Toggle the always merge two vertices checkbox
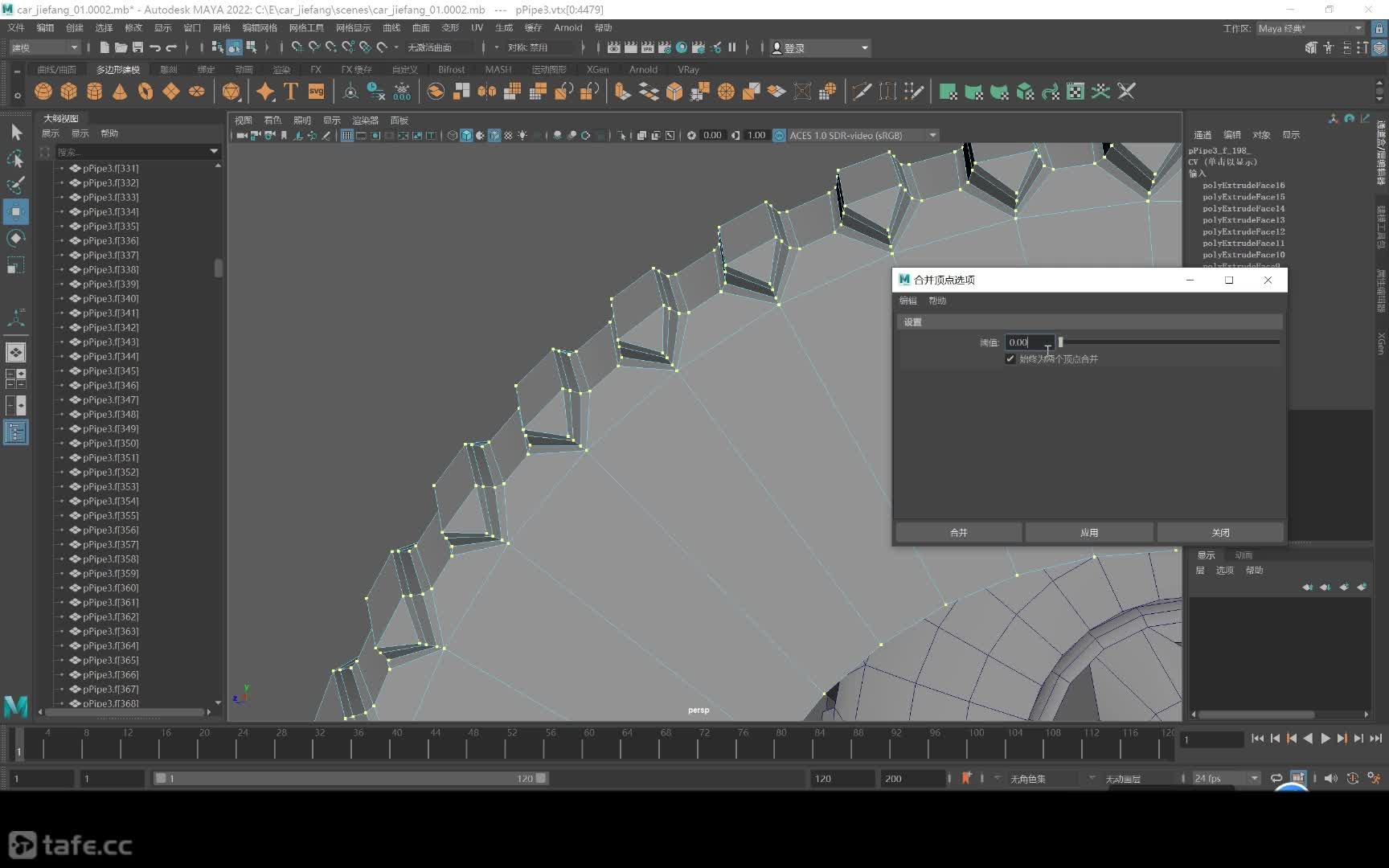1389x868 pixels. [x=1010, y=358]
